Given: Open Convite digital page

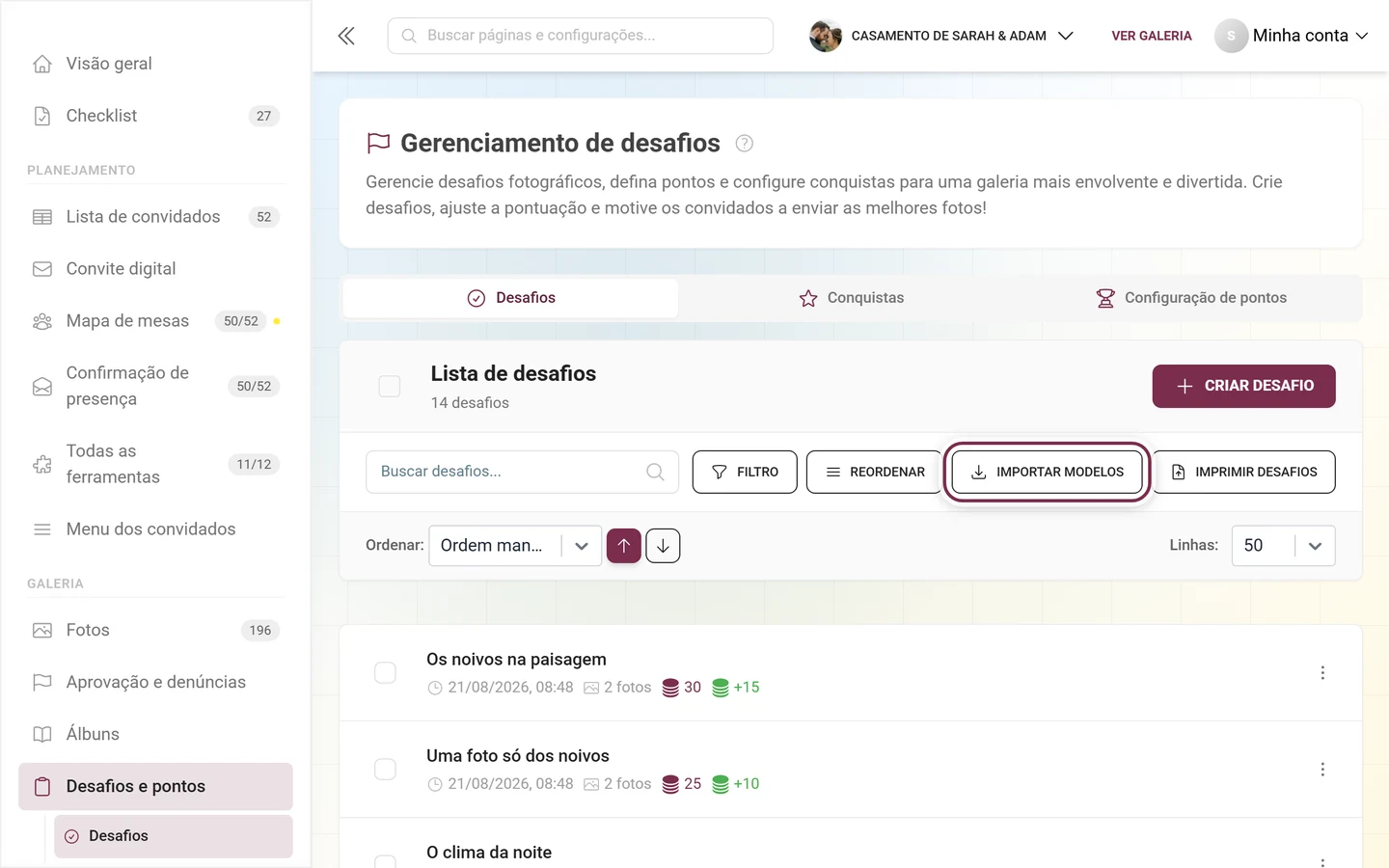Looking at the screenshot, I should point(155,269).
